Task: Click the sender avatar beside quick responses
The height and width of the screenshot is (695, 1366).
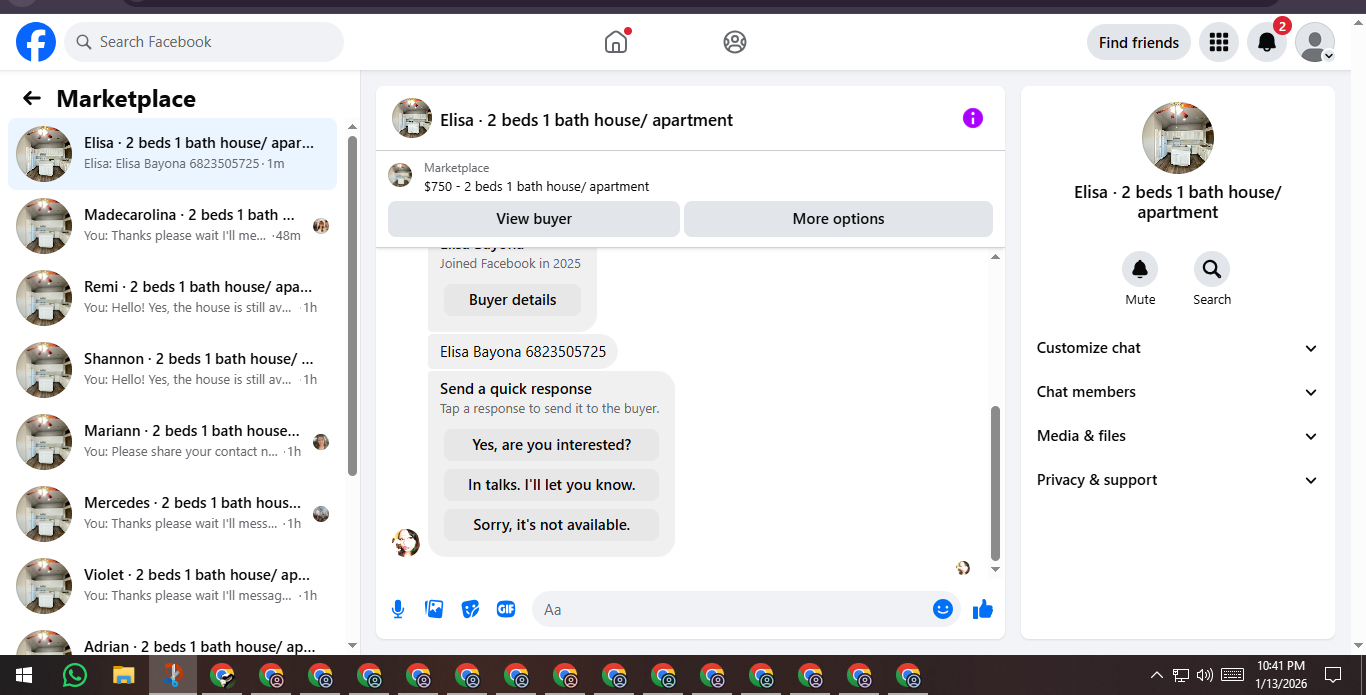Action: coord(406,543)
